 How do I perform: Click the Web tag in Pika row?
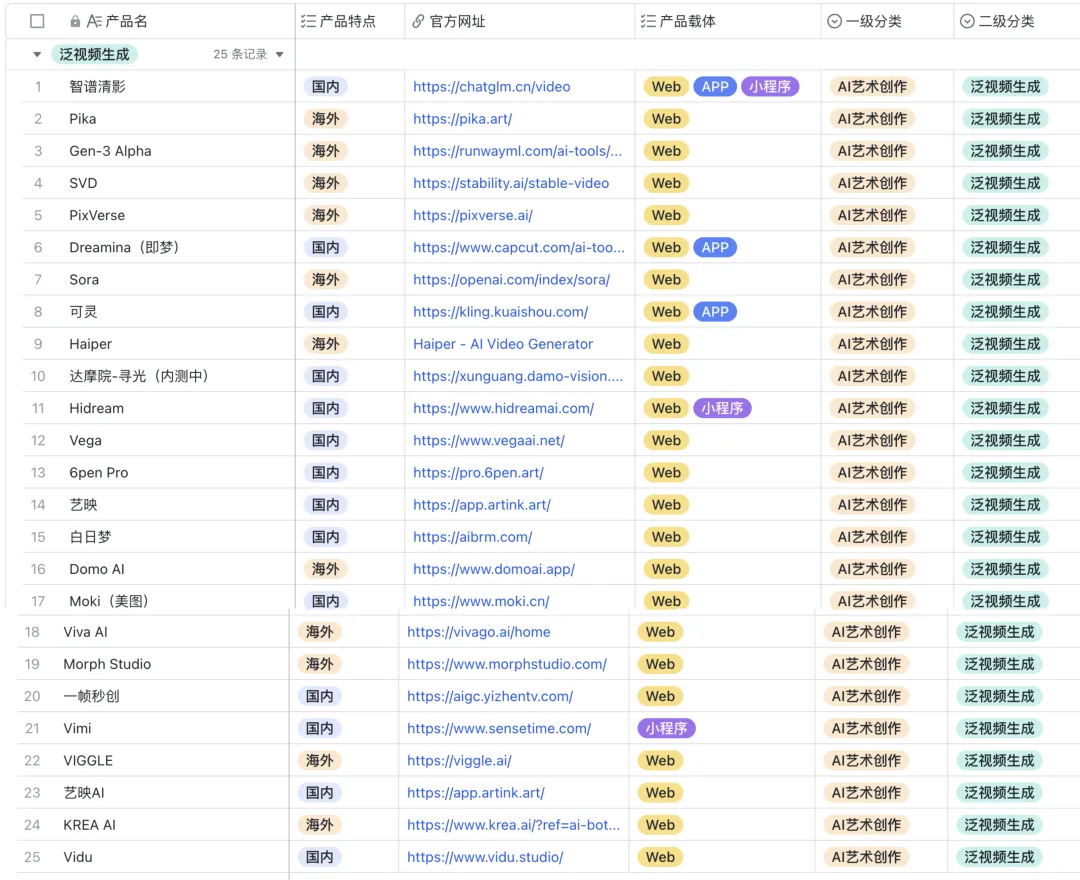666,119
